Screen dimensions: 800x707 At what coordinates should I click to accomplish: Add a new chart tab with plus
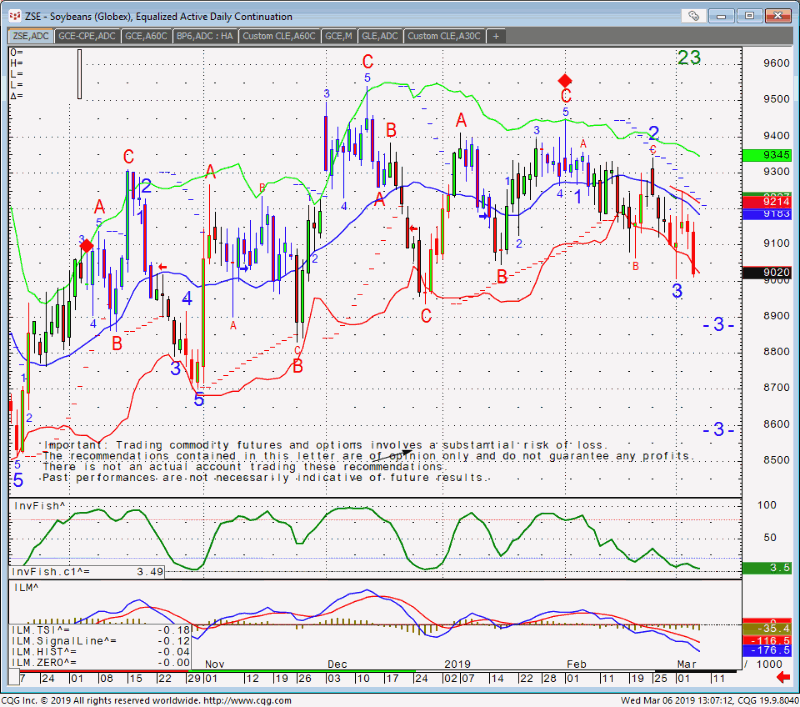pos(495,36)
